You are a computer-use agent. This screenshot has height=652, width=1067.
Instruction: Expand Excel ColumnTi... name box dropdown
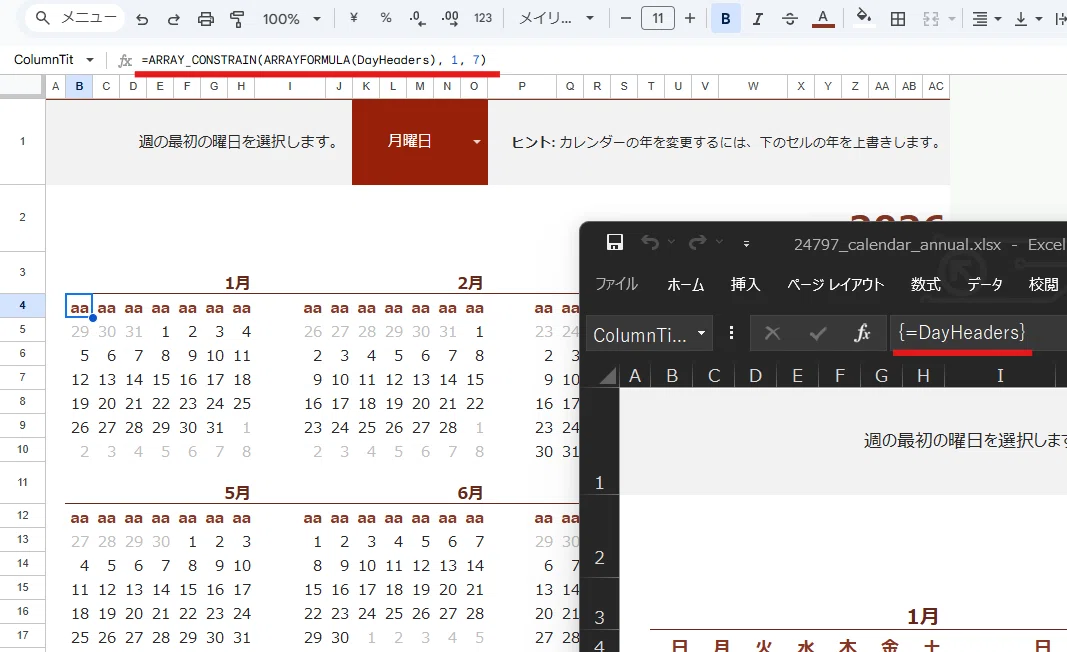pos(702,333)
